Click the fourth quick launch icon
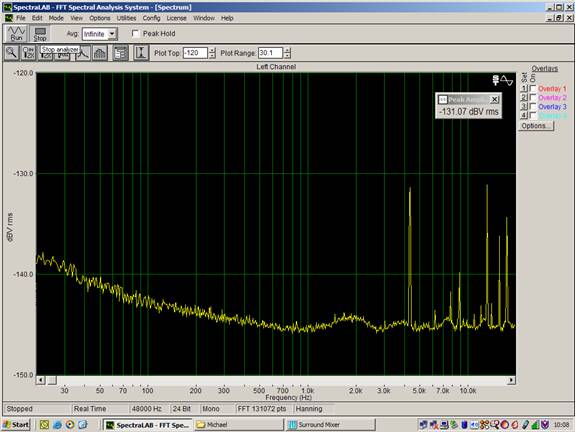 (83, 425)
